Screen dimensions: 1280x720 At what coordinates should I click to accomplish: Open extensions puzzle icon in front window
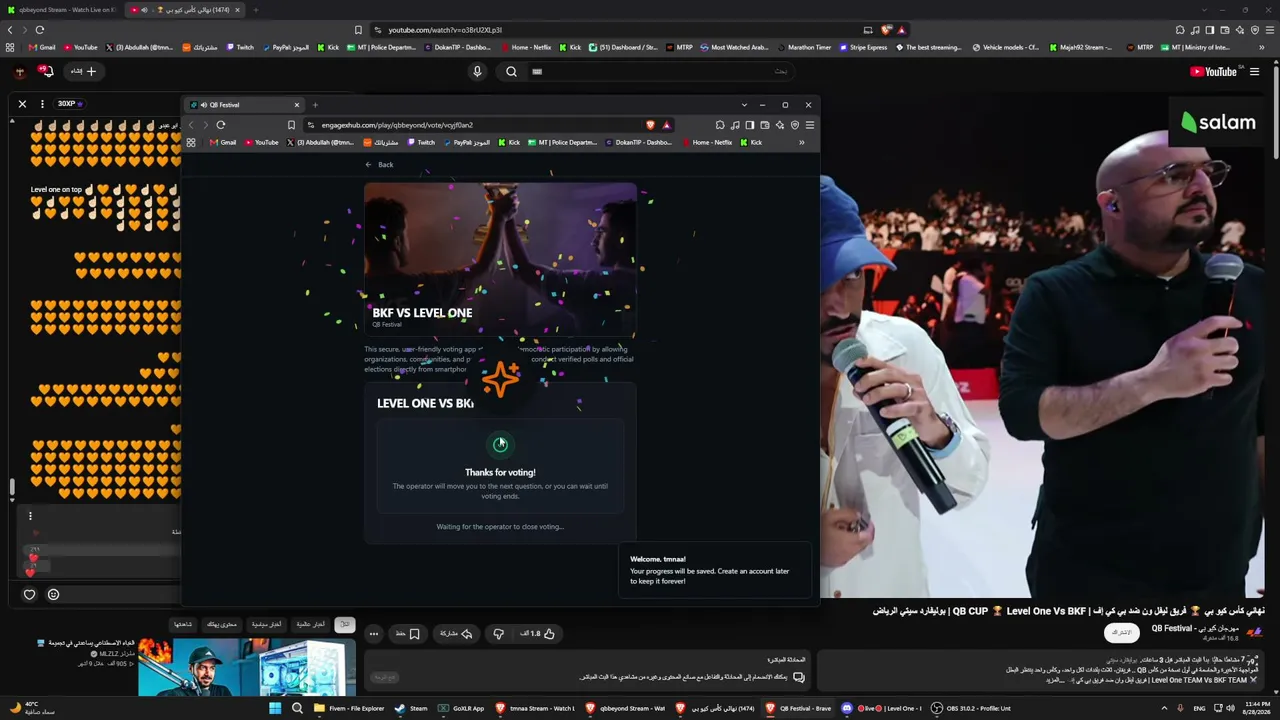[x=720, y=125]
